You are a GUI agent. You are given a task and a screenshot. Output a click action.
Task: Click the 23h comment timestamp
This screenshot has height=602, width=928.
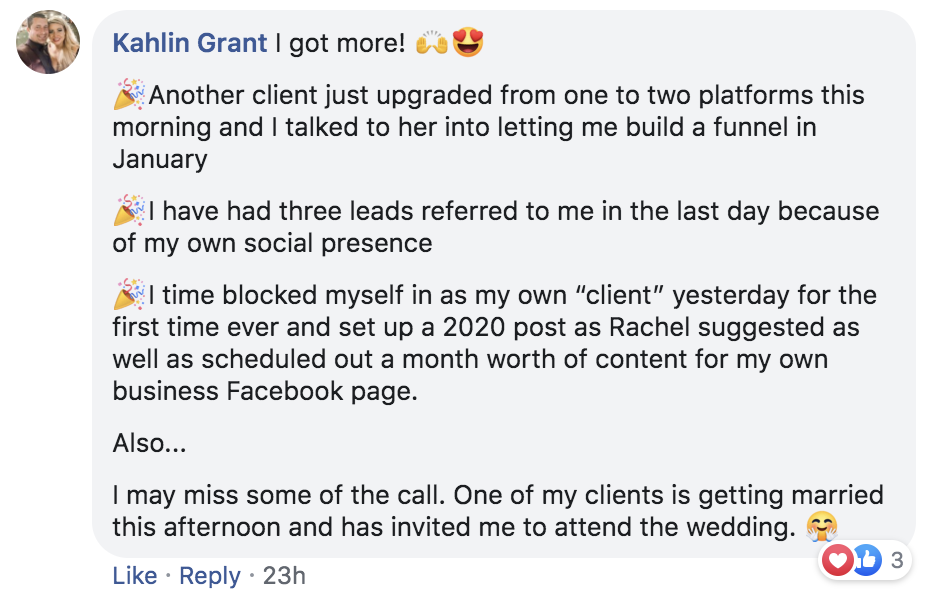[x=284, y=576]
